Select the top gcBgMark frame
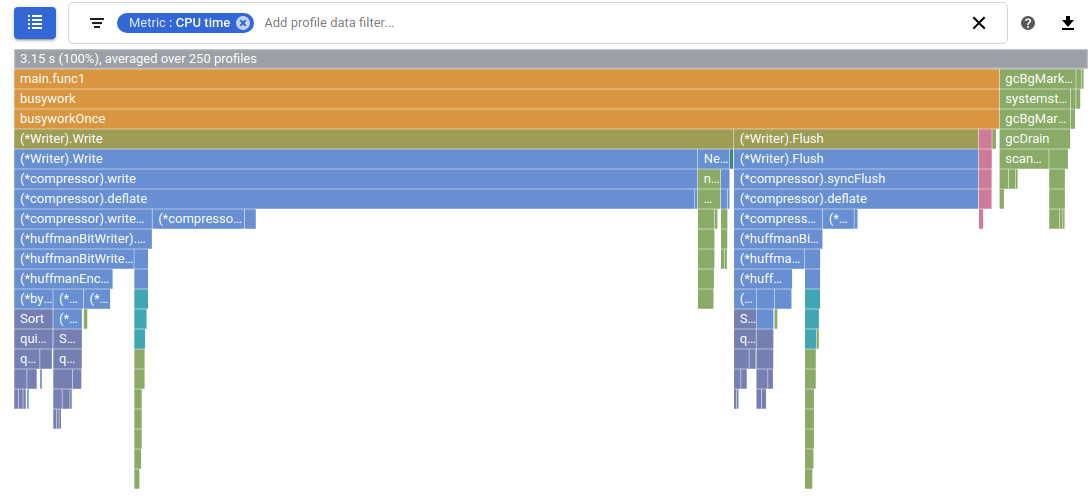This screenshot has height=502, width=1091. click(1036, 79)
